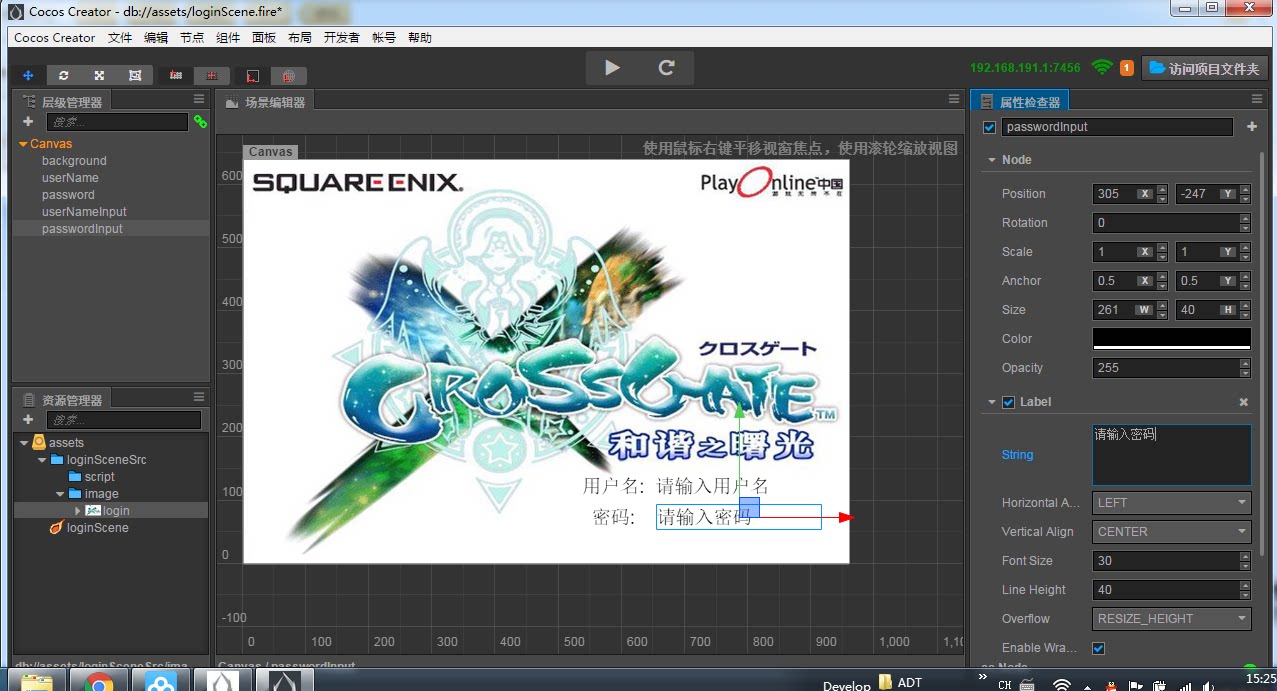The image size is (1277, 691).
Task: Click the add component plus icon beside node name
Action: pyautogui.click(x=1251, y=127)
